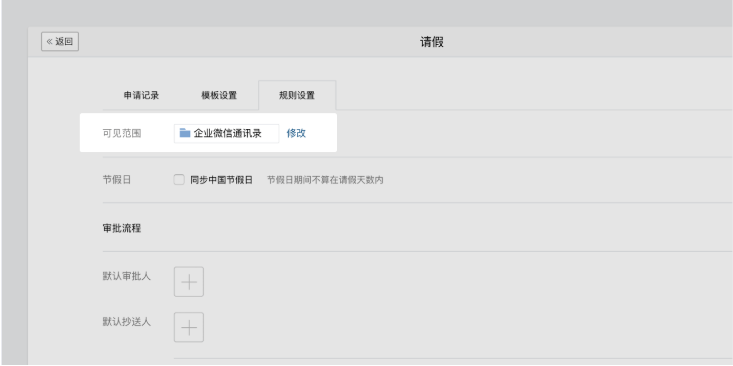Screen dimensions: 733x366
Task: Click the blue folder icon beside 企业微信通讯录
Action: [185, 133]
